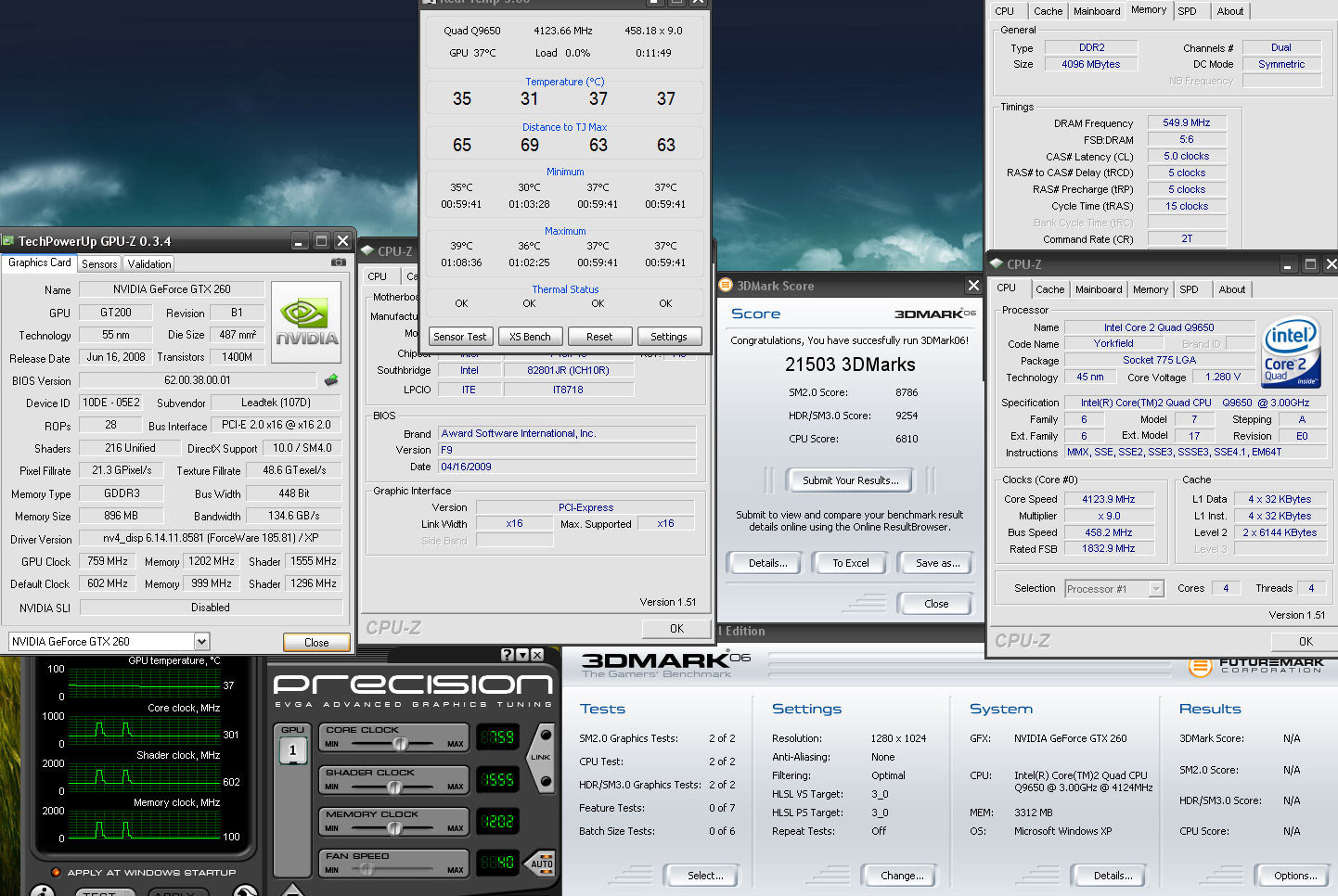Screen dimensions: 1338x896
Task: Click XS Bench button in Real Temp
Action: [x=530, y=337]
